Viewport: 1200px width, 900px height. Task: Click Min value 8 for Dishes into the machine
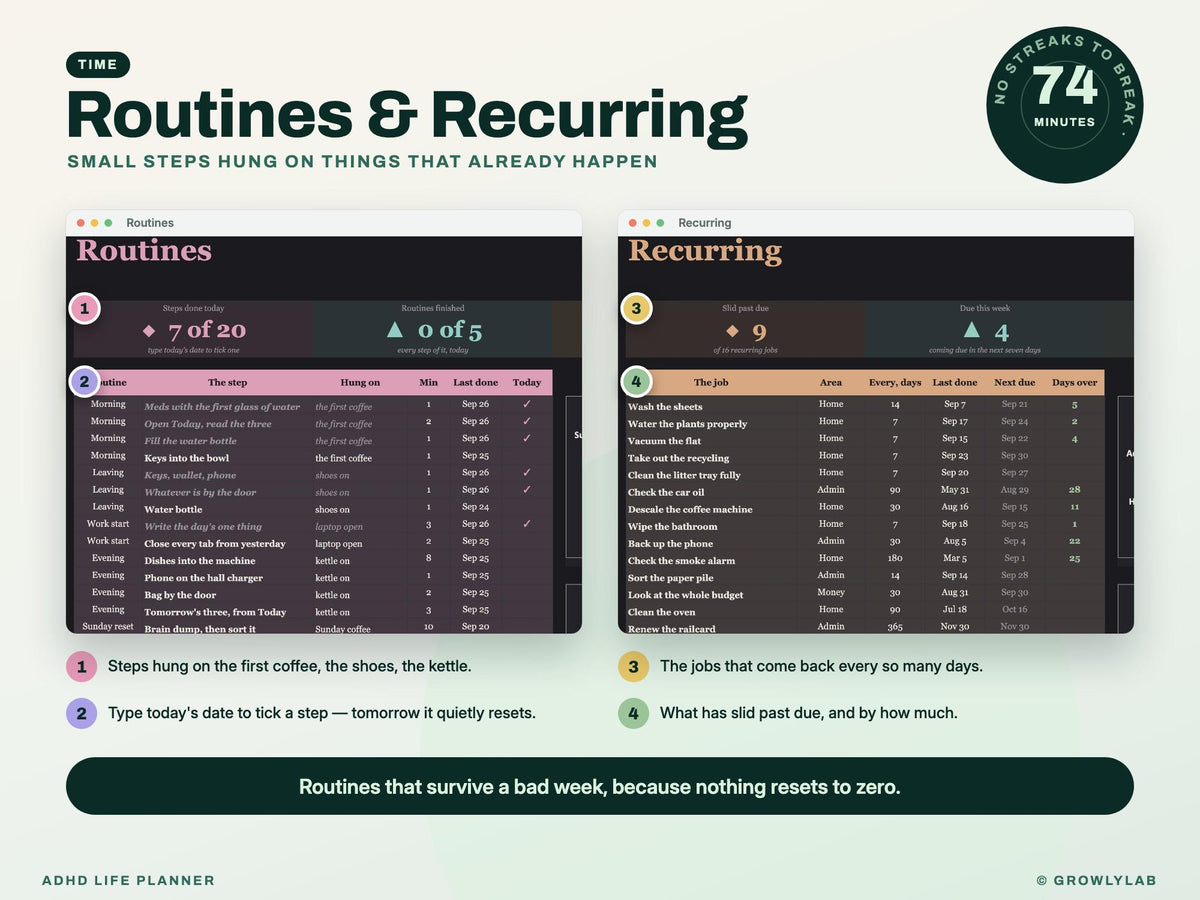click(x=429, y=558)
